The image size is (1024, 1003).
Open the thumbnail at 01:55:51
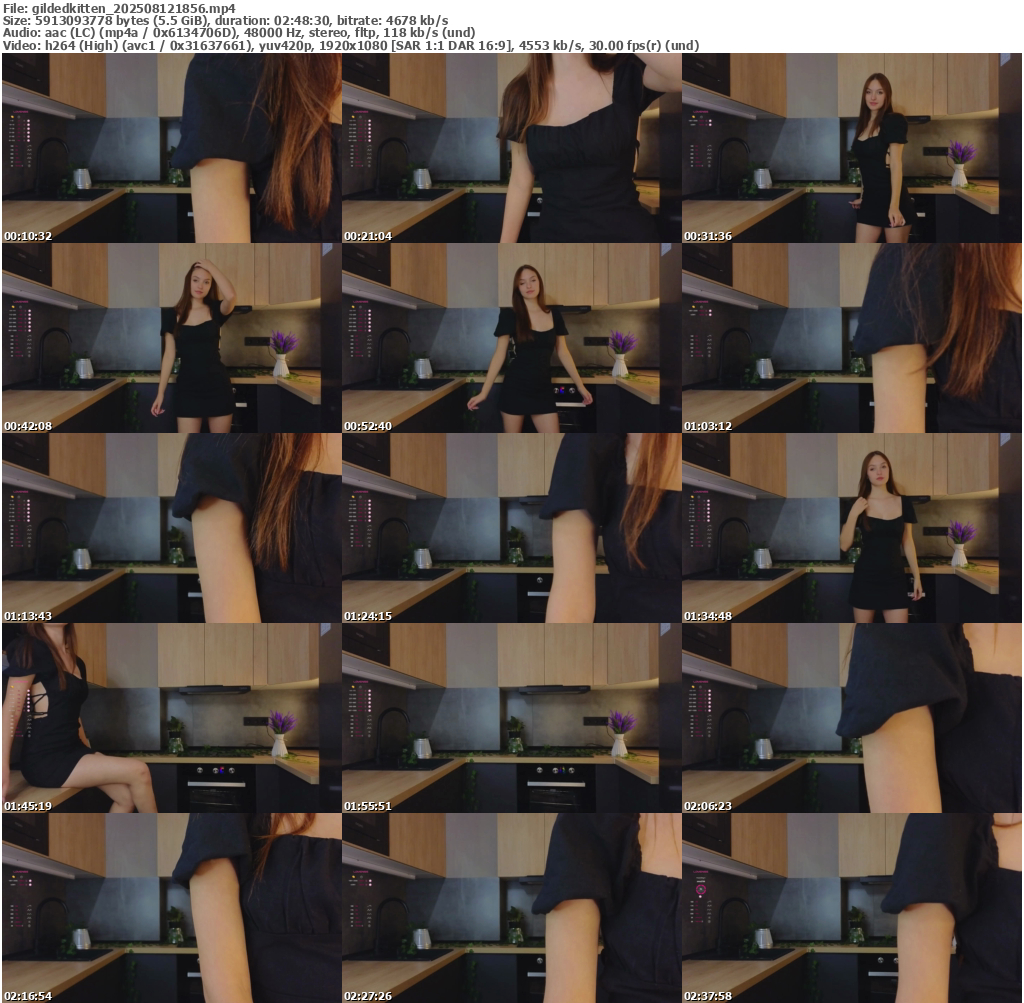[511, 718]
